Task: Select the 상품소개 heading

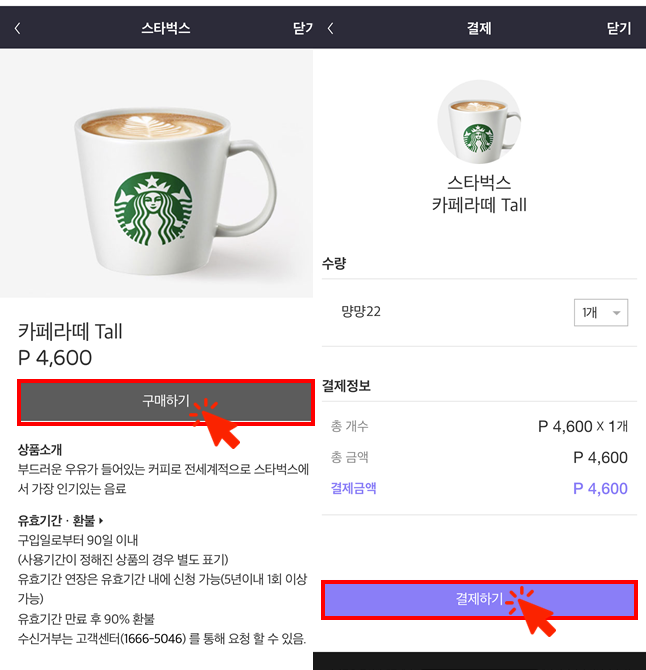Action: pos(40,450)
